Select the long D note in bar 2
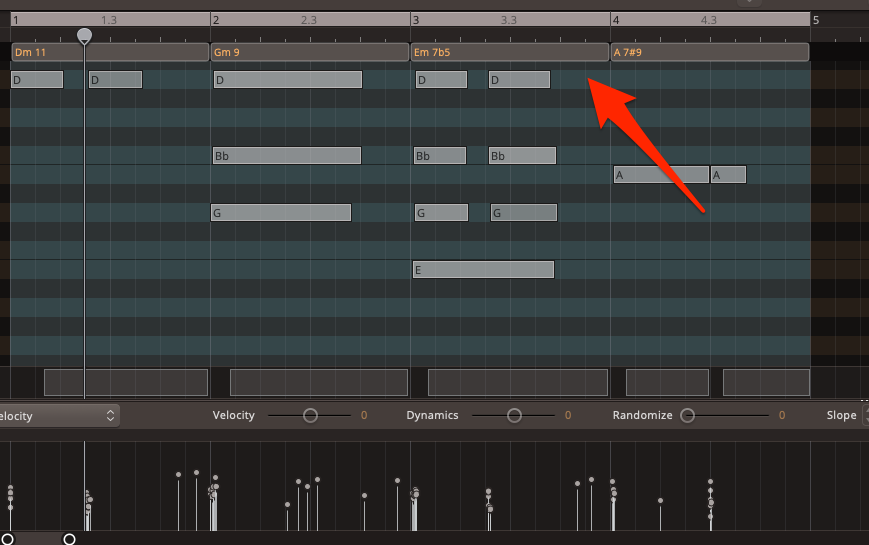The height and width of the screenshot is (545, 869). tap(287, 80)
